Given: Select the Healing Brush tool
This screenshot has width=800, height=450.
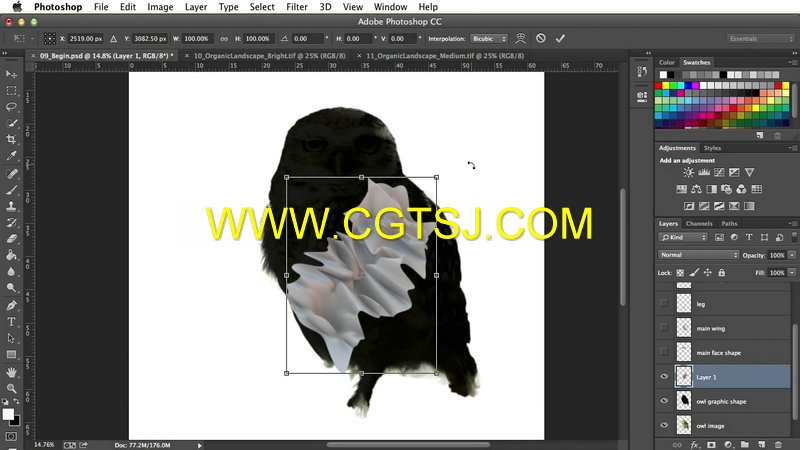Looking at the screenshot, I should pyautogui.click(x=11, y=174).
